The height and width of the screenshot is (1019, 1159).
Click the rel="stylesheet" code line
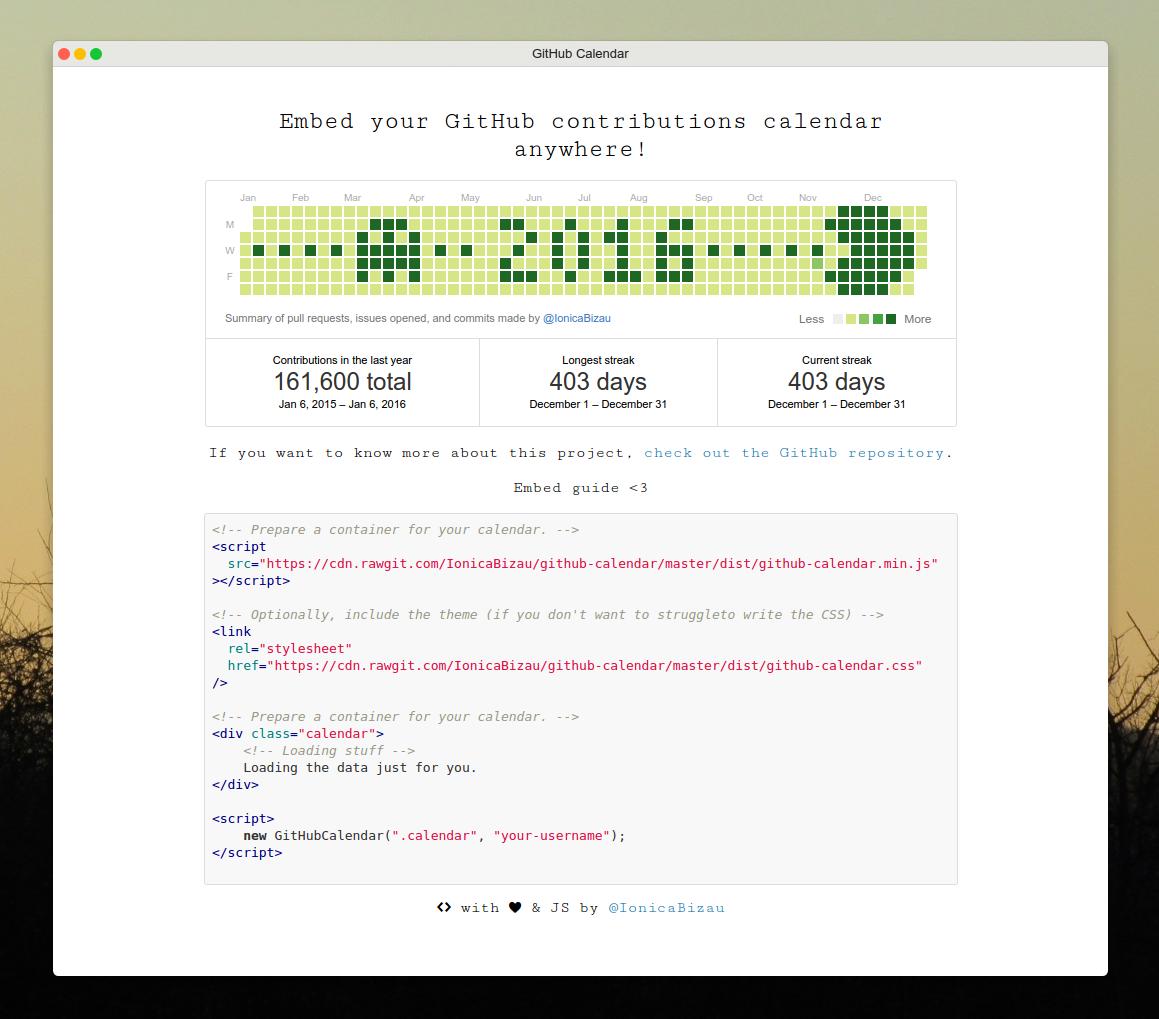(x=290, y=649)
